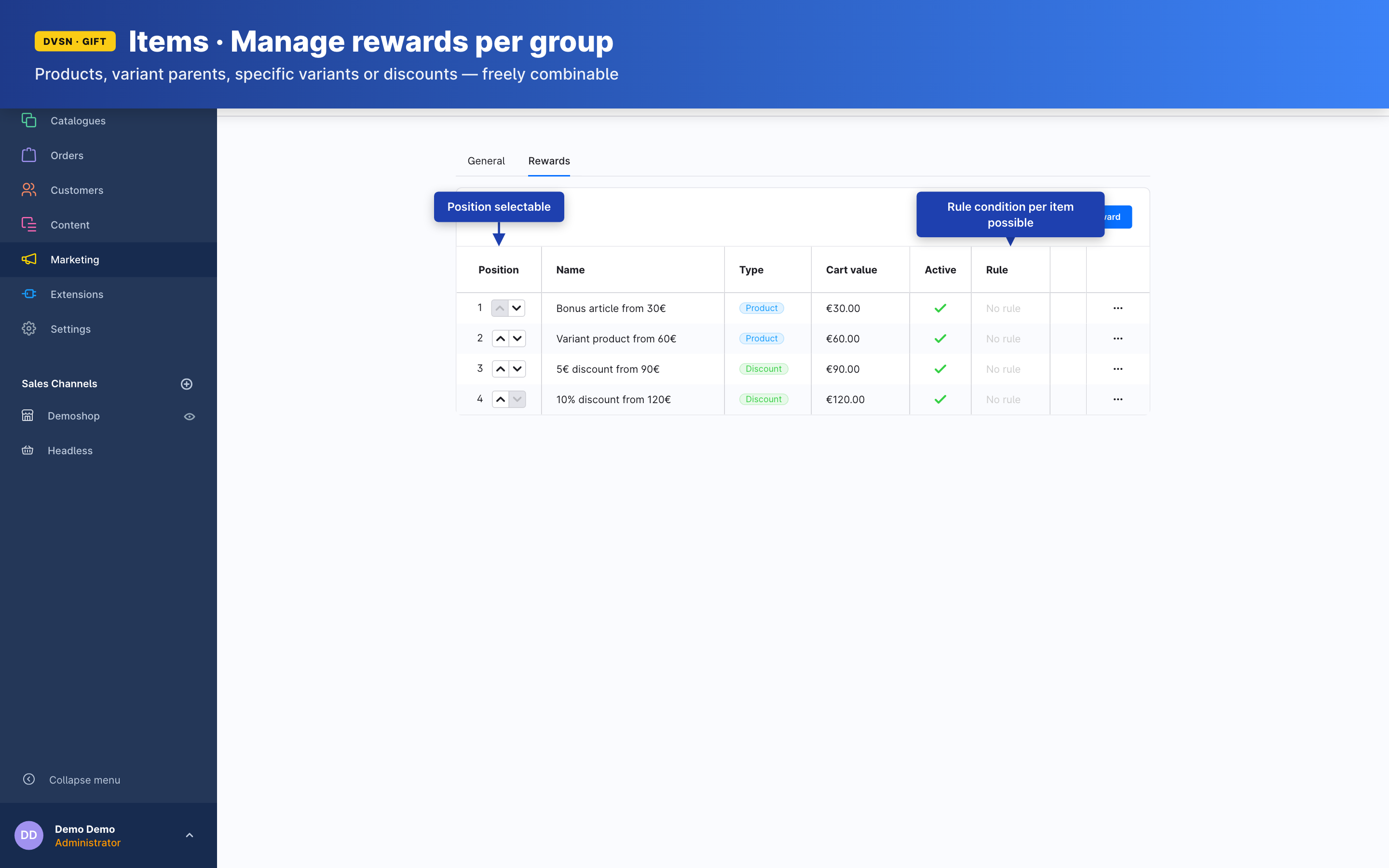
Task: Open the Headless basket icon
Action: pos(27,450)
